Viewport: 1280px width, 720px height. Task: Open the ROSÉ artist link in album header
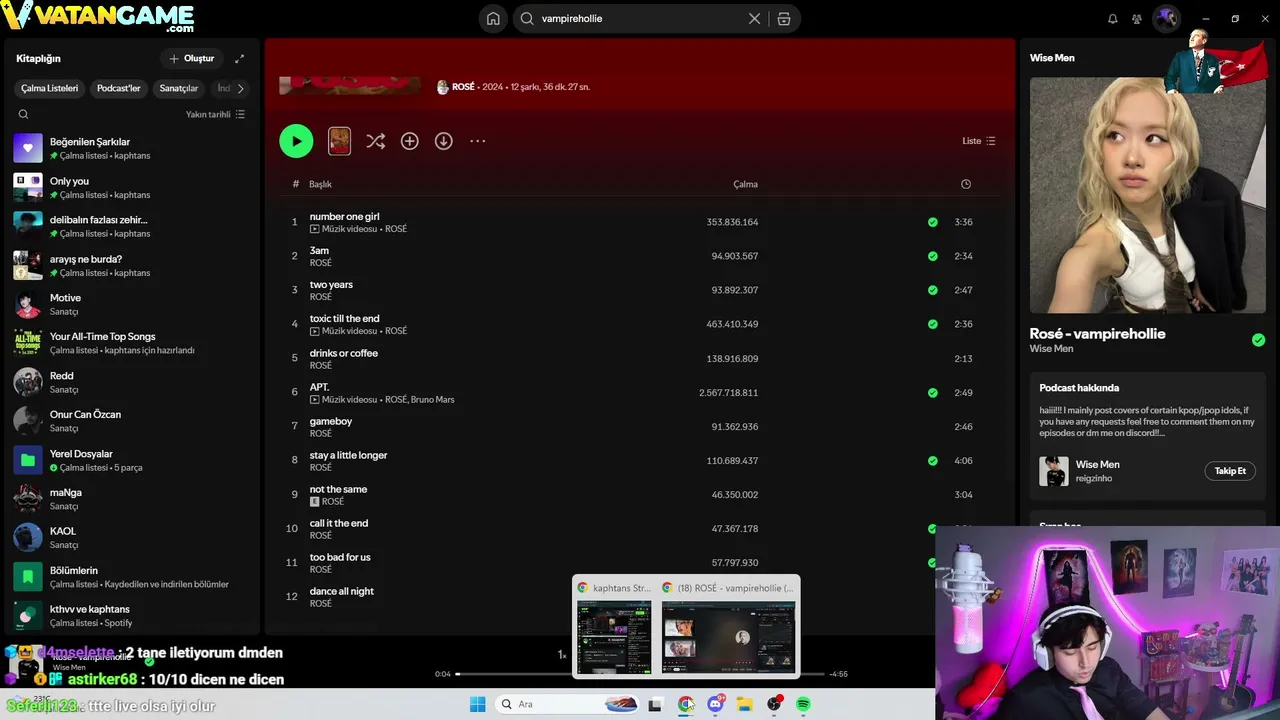pos(463,87)
